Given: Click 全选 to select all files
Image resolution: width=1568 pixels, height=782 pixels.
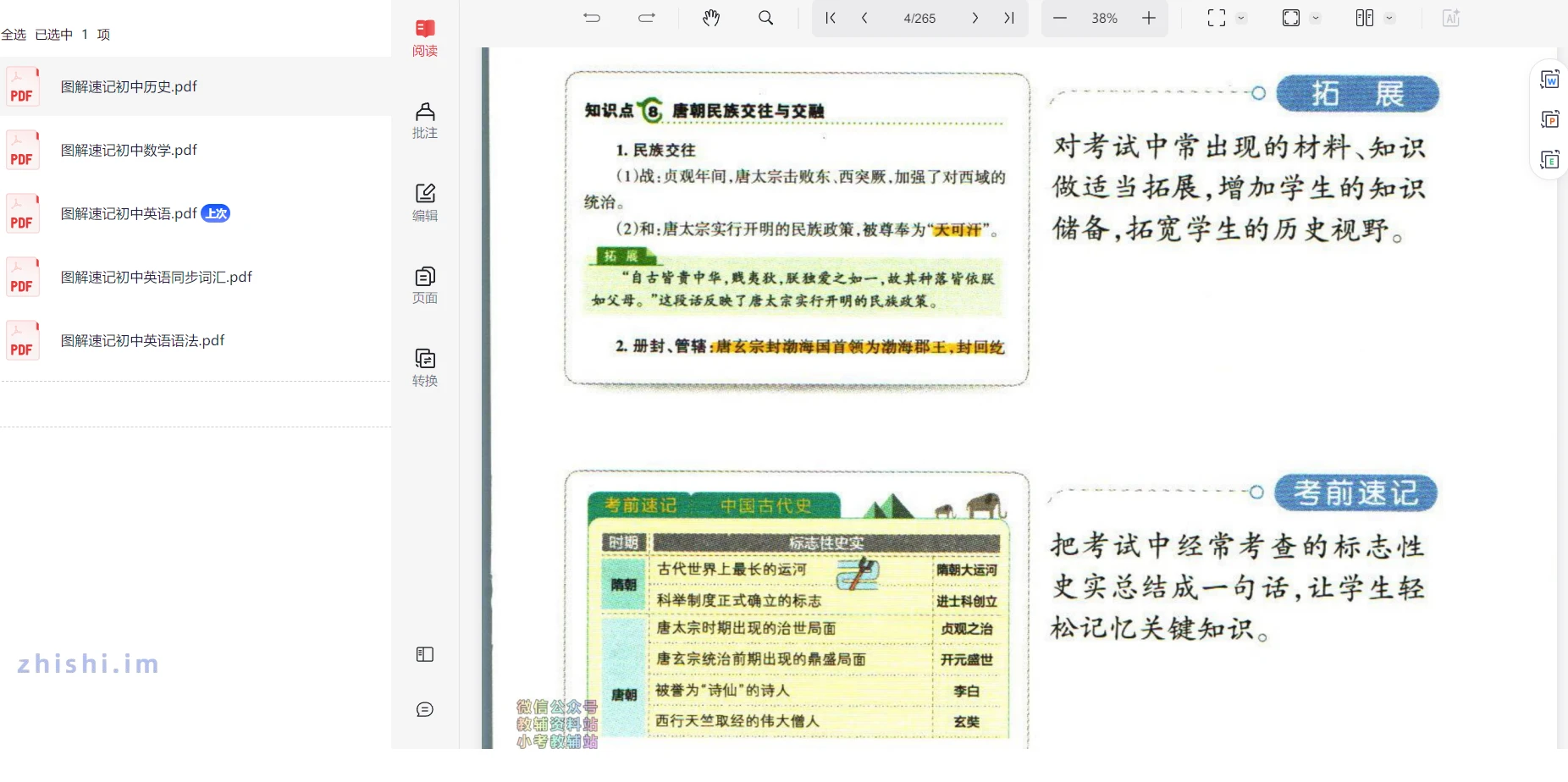Looking at the screenshot, I should (x=14, y=35).
